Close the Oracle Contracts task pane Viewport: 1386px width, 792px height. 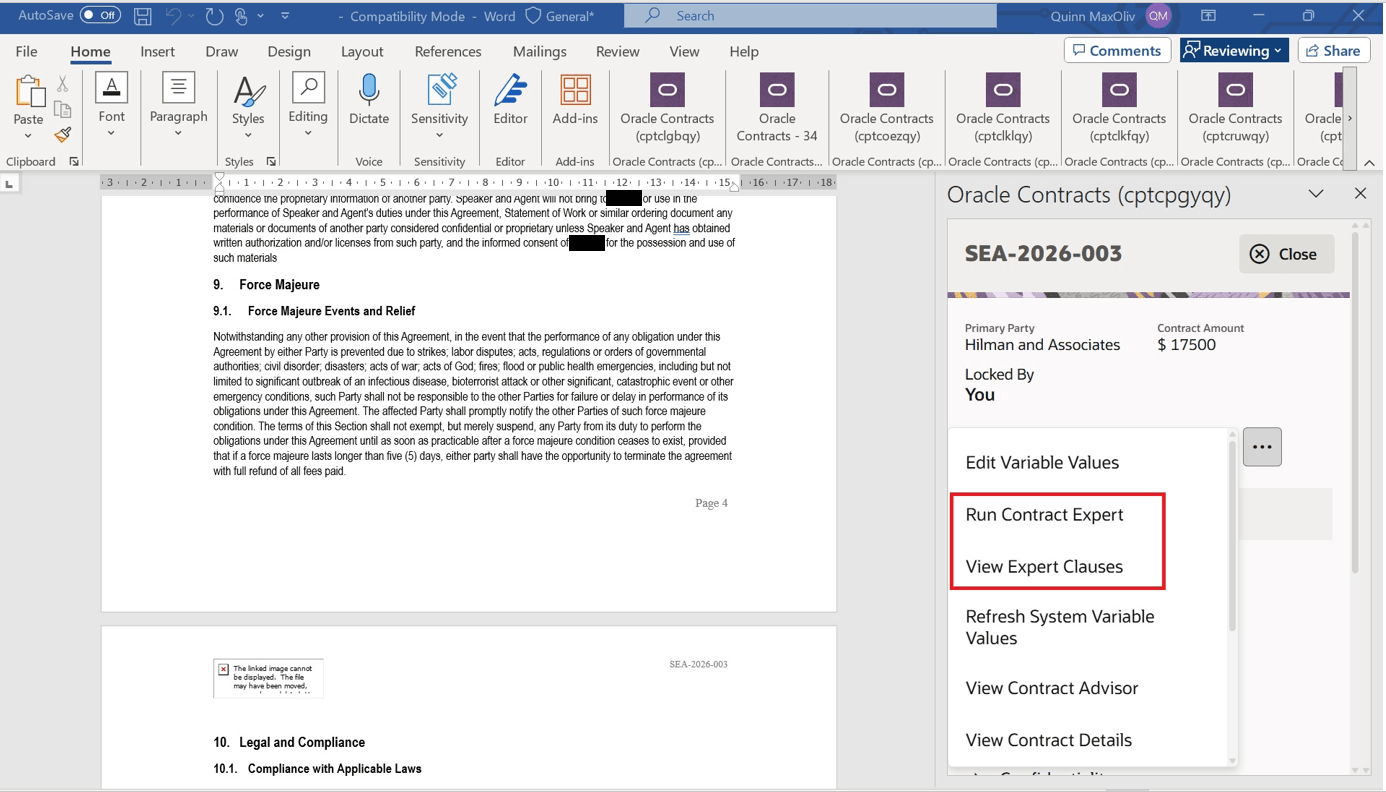point(1360,193)
